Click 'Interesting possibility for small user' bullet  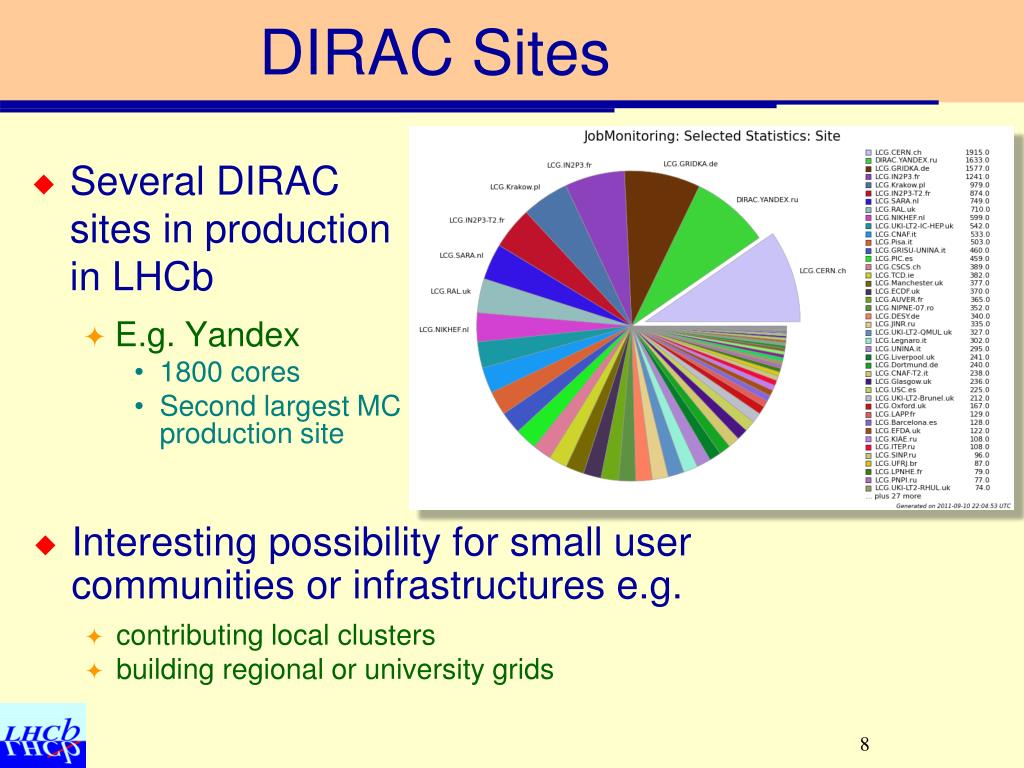coord(381,563)
